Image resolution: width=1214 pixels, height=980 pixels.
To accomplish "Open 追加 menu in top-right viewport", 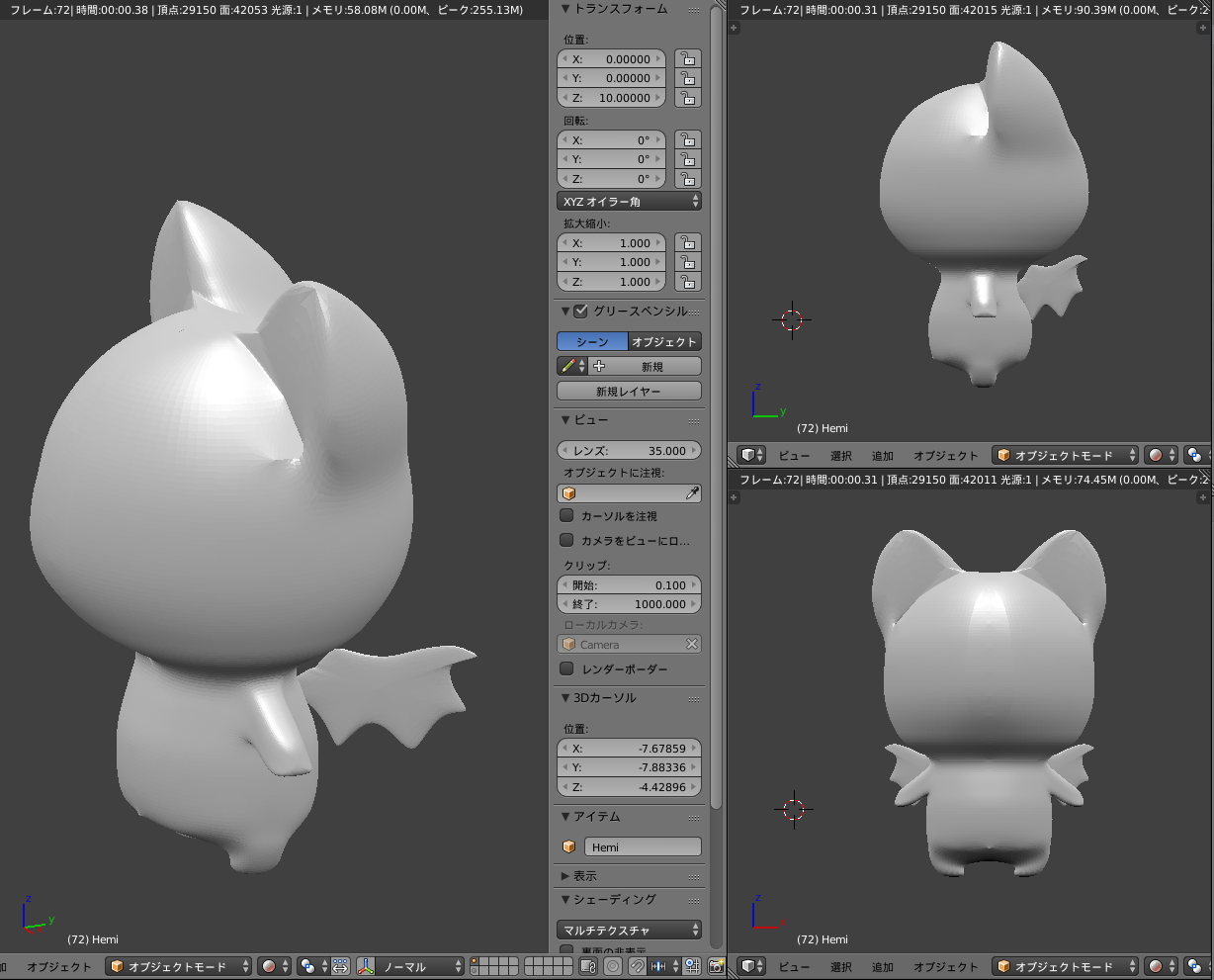I will 883,456.
